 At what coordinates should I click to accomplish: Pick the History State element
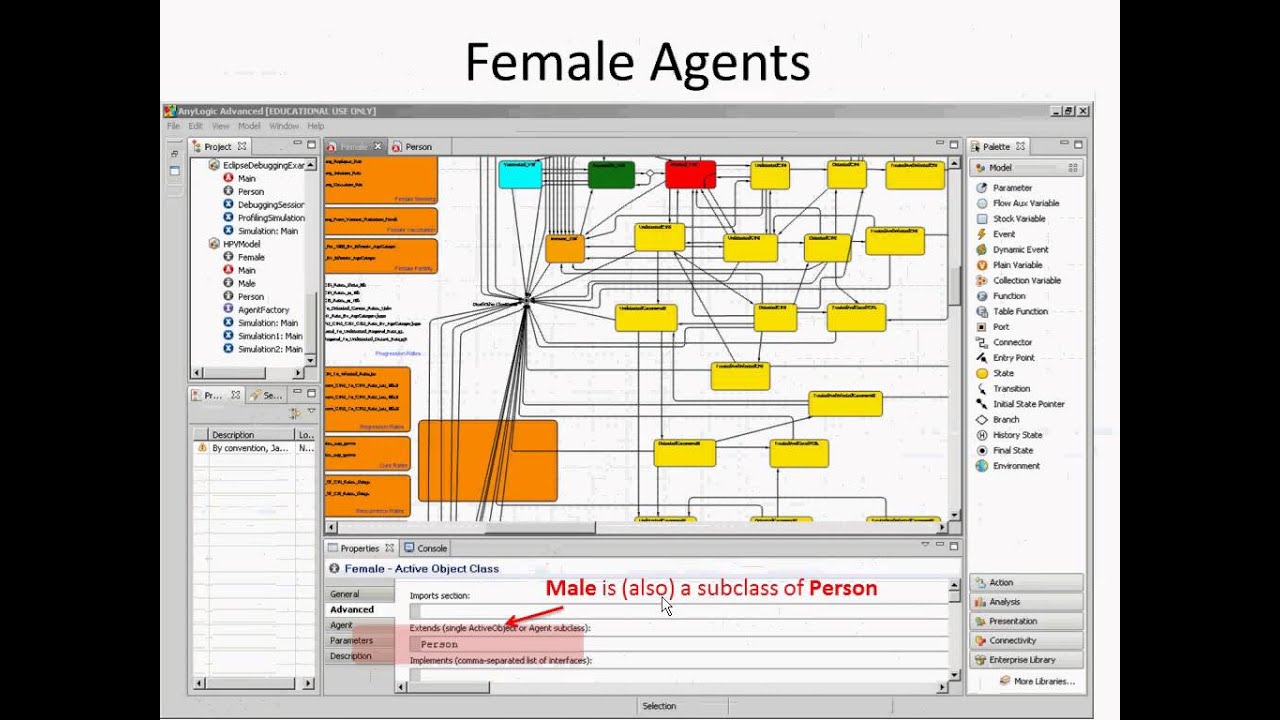[x=1017, y=435]
